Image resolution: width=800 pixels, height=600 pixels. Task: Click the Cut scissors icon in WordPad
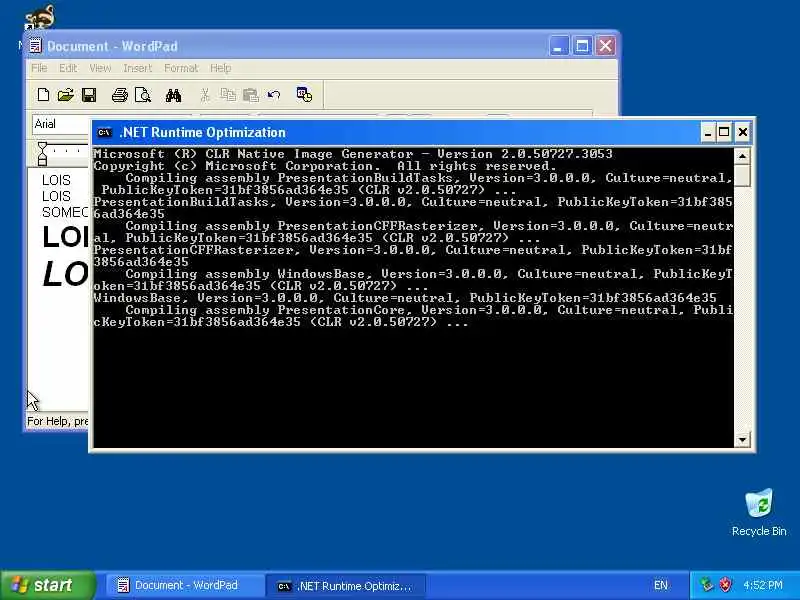205,94
